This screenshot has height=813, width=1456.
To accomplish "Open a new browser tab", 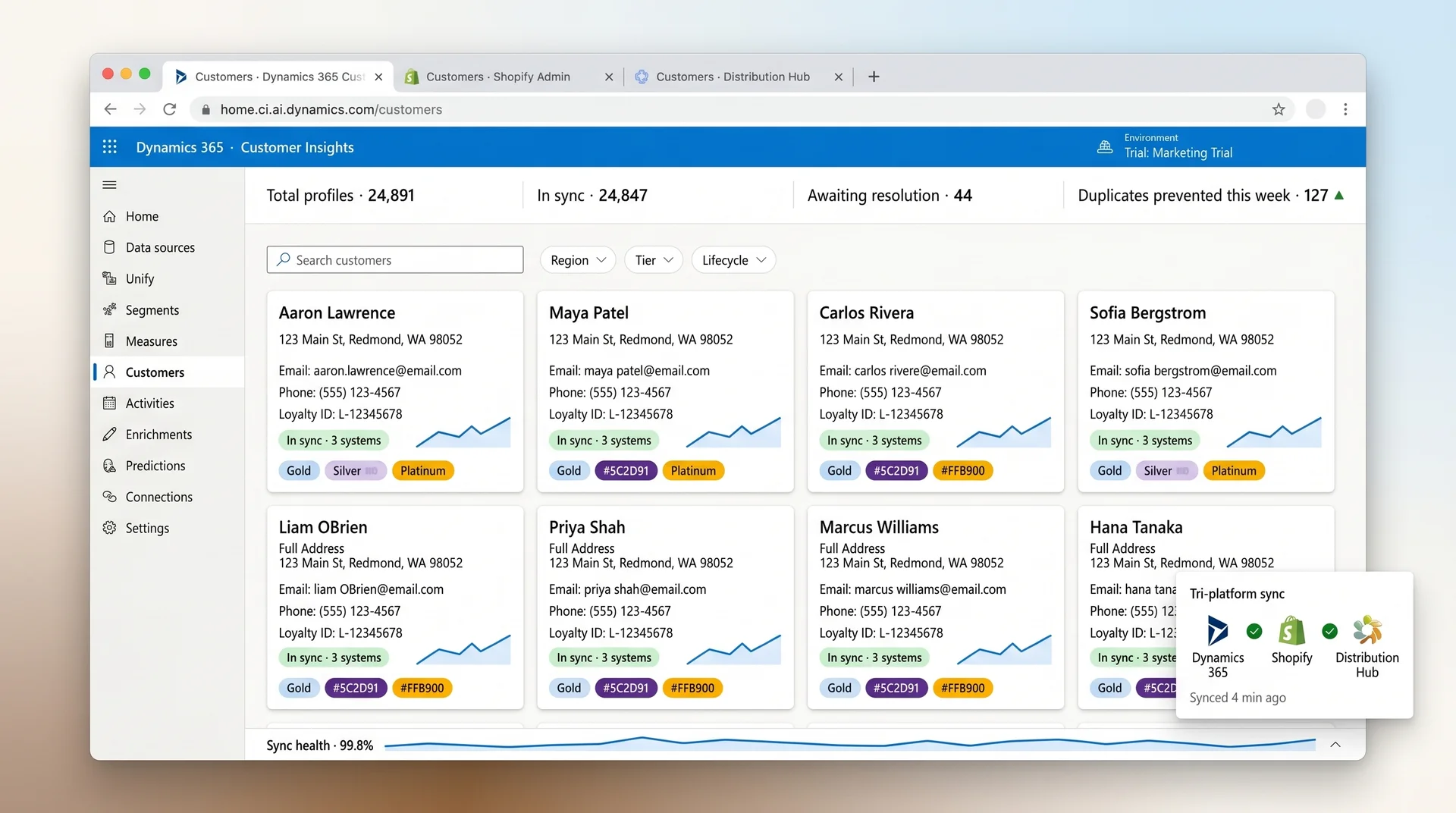I will [874, 77].
